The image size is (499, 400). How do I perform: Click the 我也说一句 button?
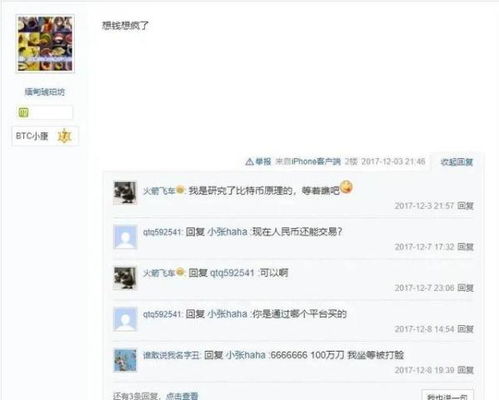tap(447, 396)
